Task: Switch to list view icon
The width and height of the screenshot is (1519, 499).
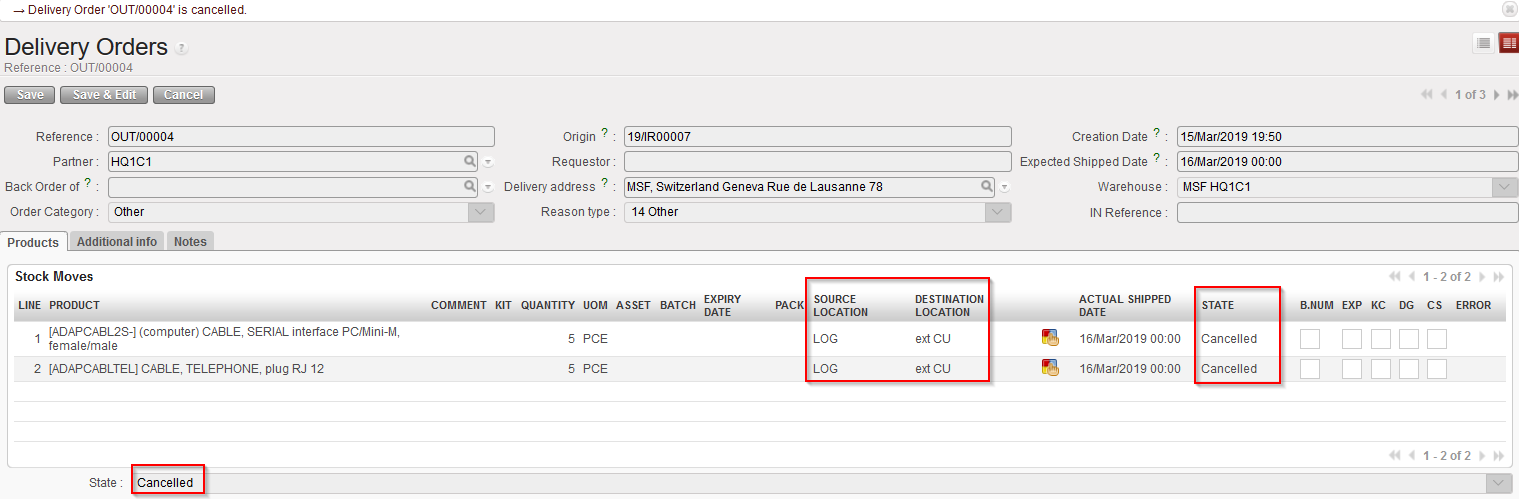Action: 1483,43
